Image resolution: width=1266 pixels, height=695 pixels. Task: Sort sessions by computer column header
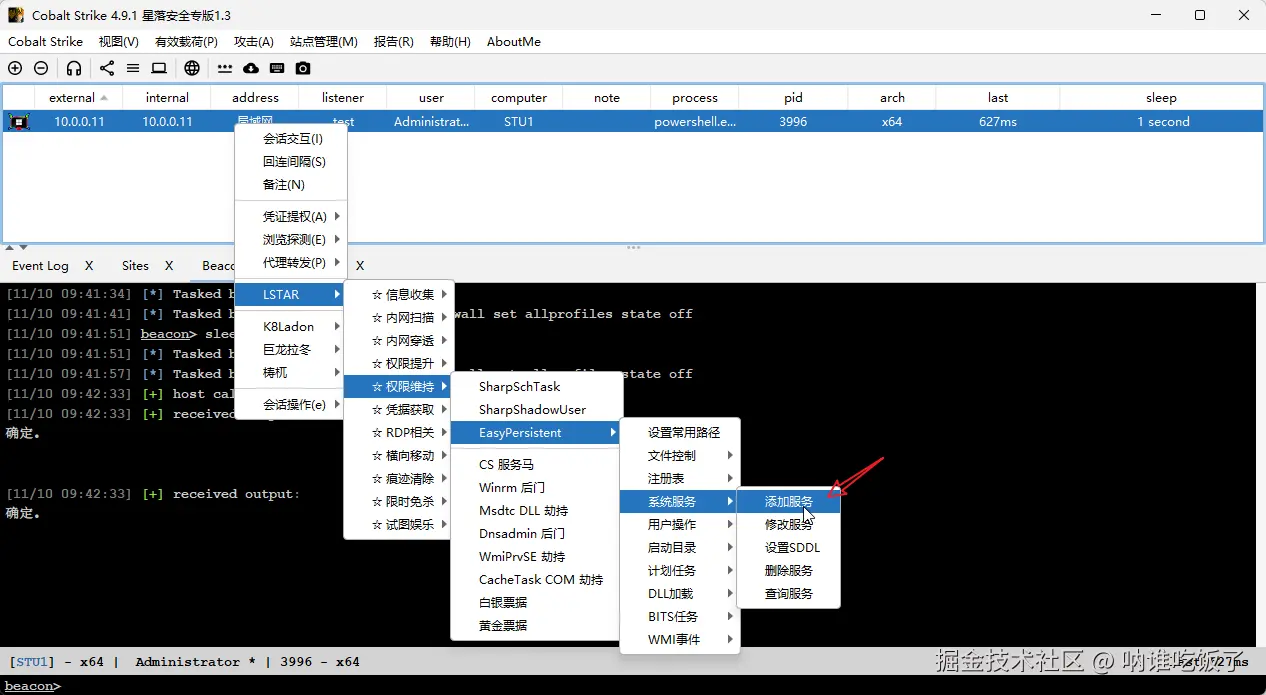[x=519, y=98]
